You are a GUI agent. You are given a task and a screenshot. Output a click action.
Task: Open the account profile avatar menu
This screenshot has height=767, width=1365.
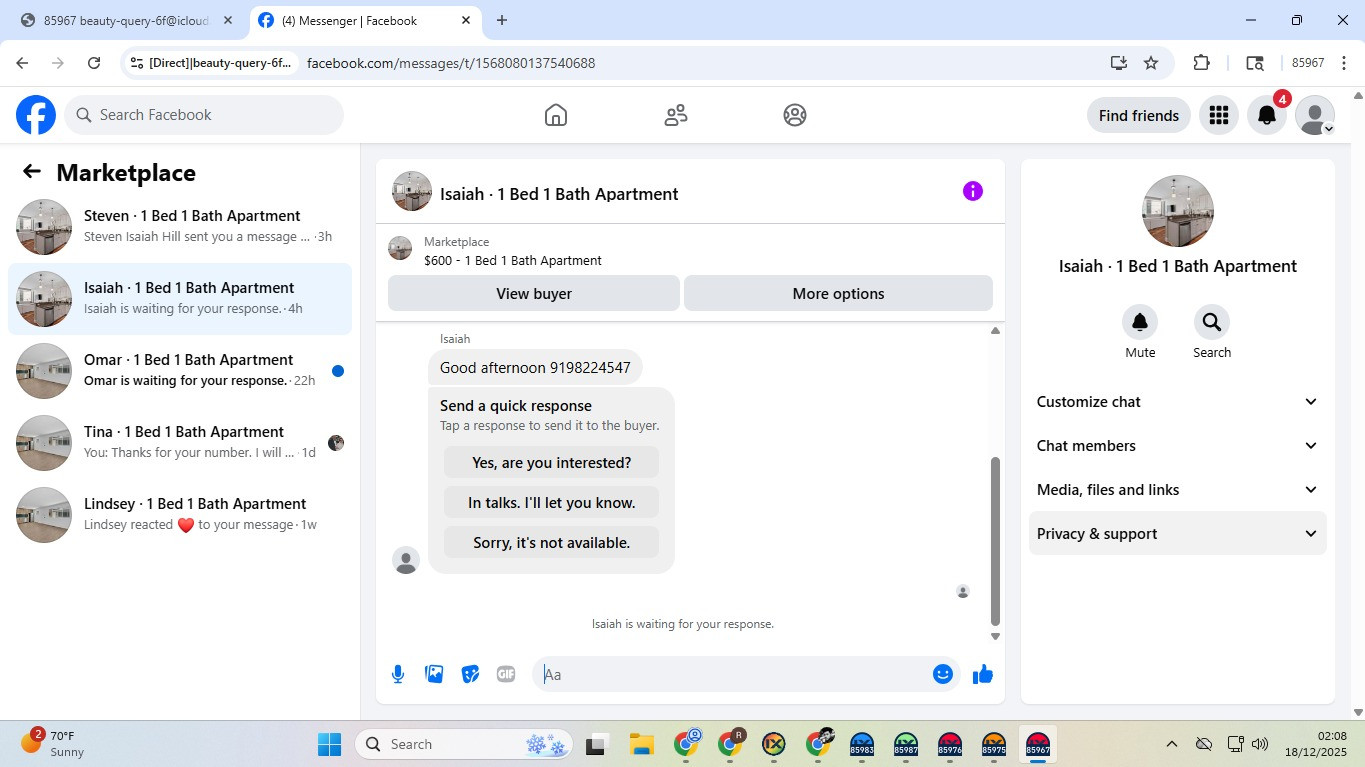tap(1315, 115)
